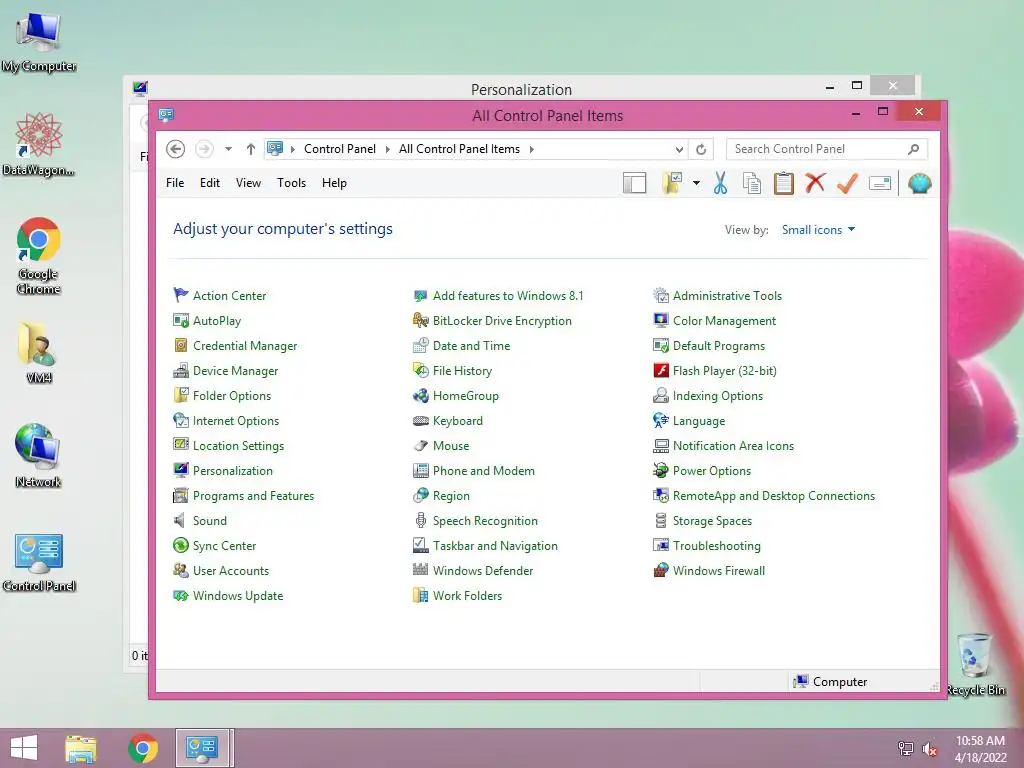1024x768 pixels.
Task: Open the View by Small icons dropdown
Action: tap(818, 230)
